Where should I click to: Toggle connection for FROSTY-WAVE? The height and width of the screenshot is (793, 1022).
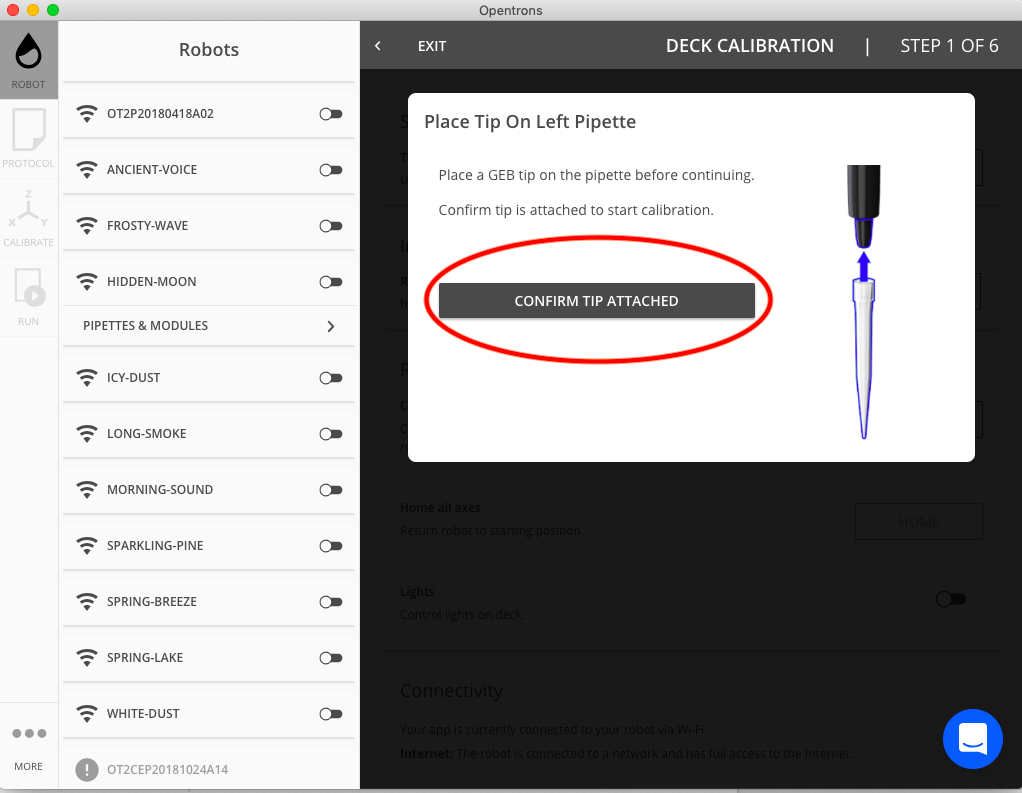330,226
